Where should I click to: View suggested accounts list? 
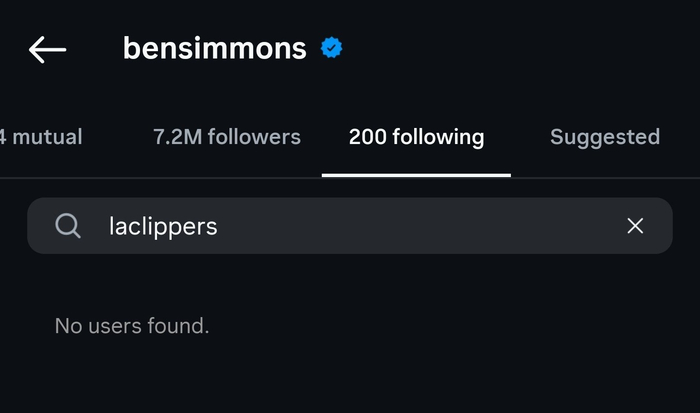click(x=604, y=137)
